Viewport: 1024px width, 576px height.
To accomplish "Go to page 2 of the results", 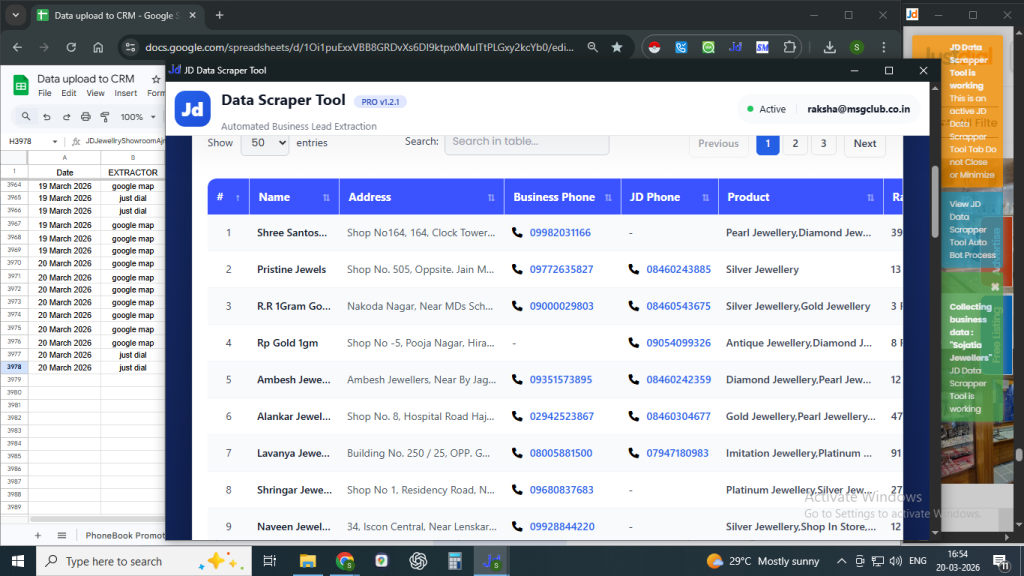I will click(x=795, y=144).
